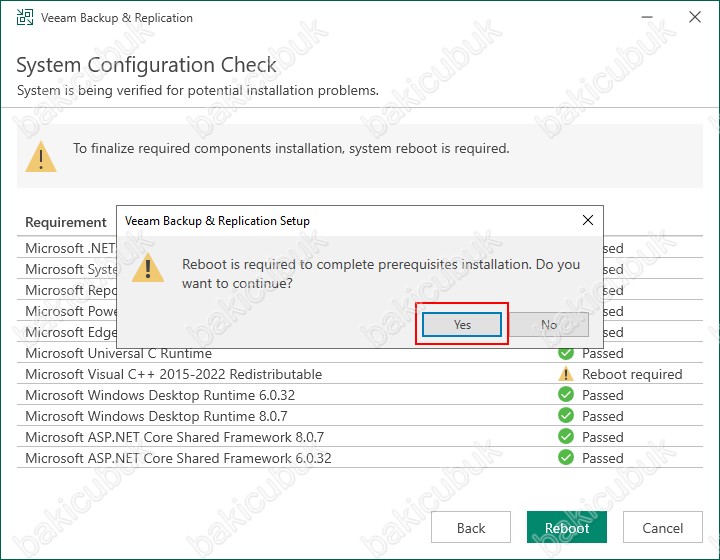Click the Reboot required status text

click(x=632, y=374)
